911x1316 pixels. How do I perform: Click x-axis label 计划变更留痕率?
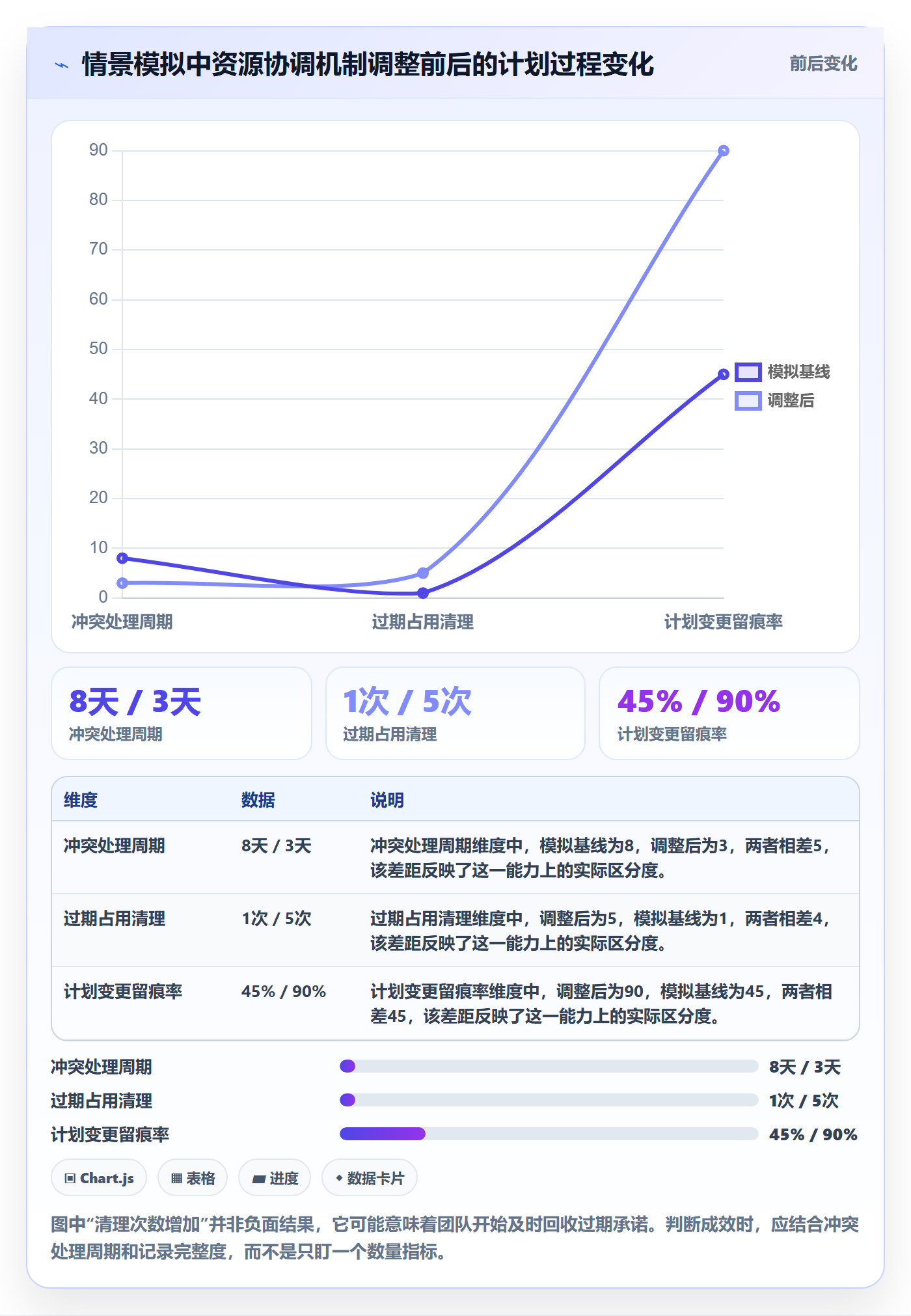click(723, 622)
